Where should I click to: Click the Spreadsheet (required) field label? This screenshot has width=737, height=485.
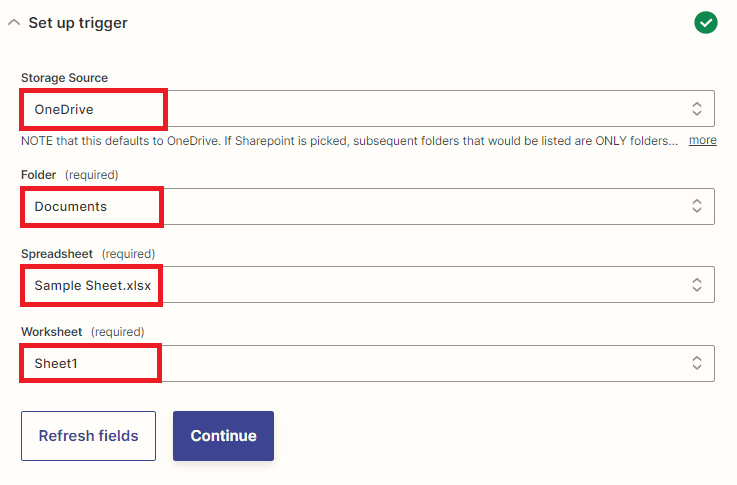pyautogui.click(x=88, y=253)
